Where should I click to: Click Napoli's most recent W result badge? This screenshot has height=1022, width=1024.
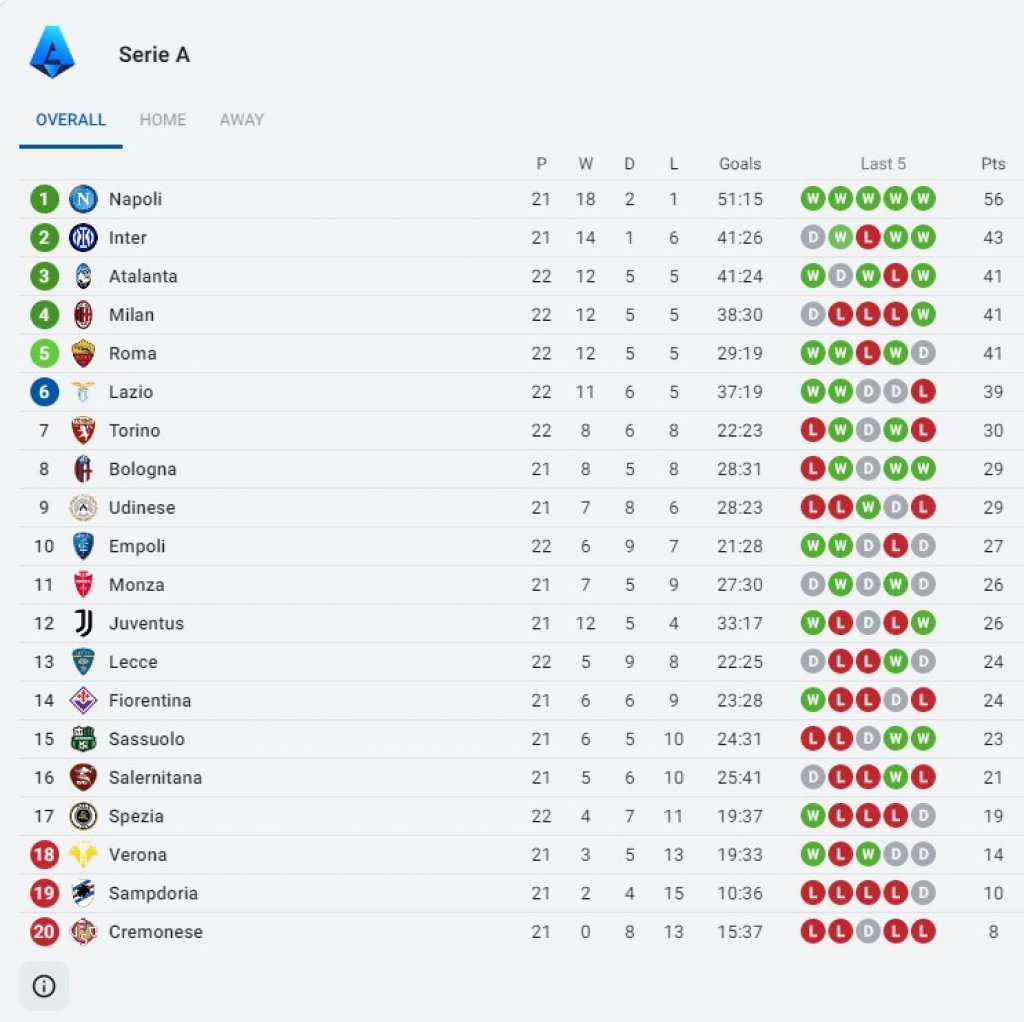point(923,199)
